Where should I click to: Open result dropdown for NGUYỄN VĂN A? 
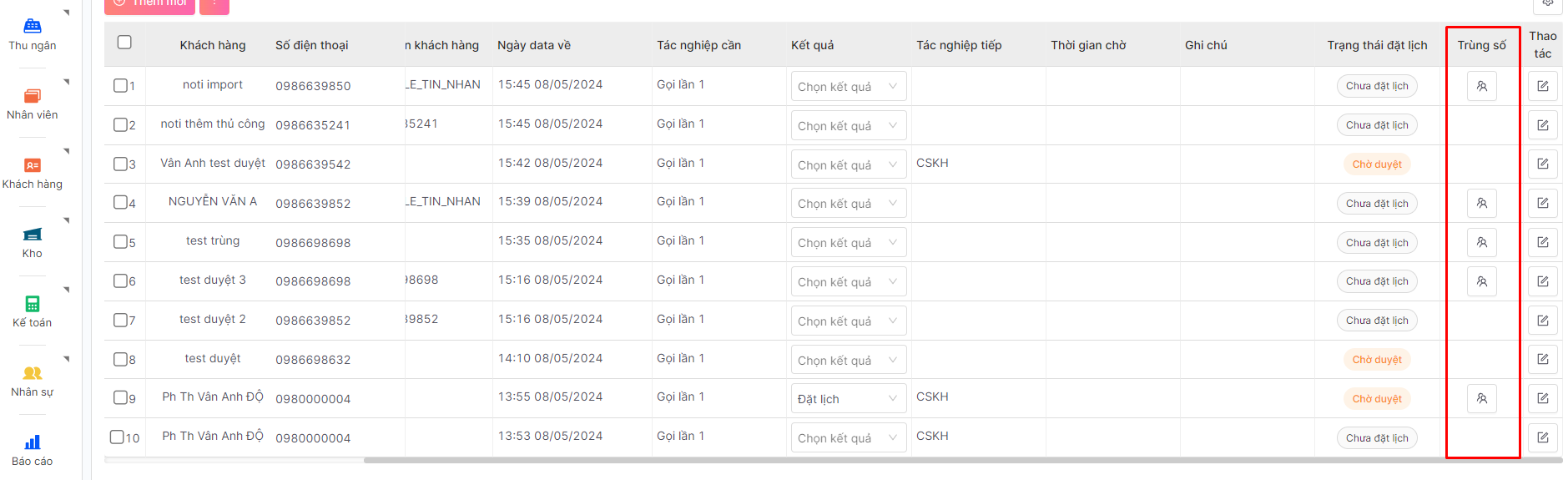(848, 204)
